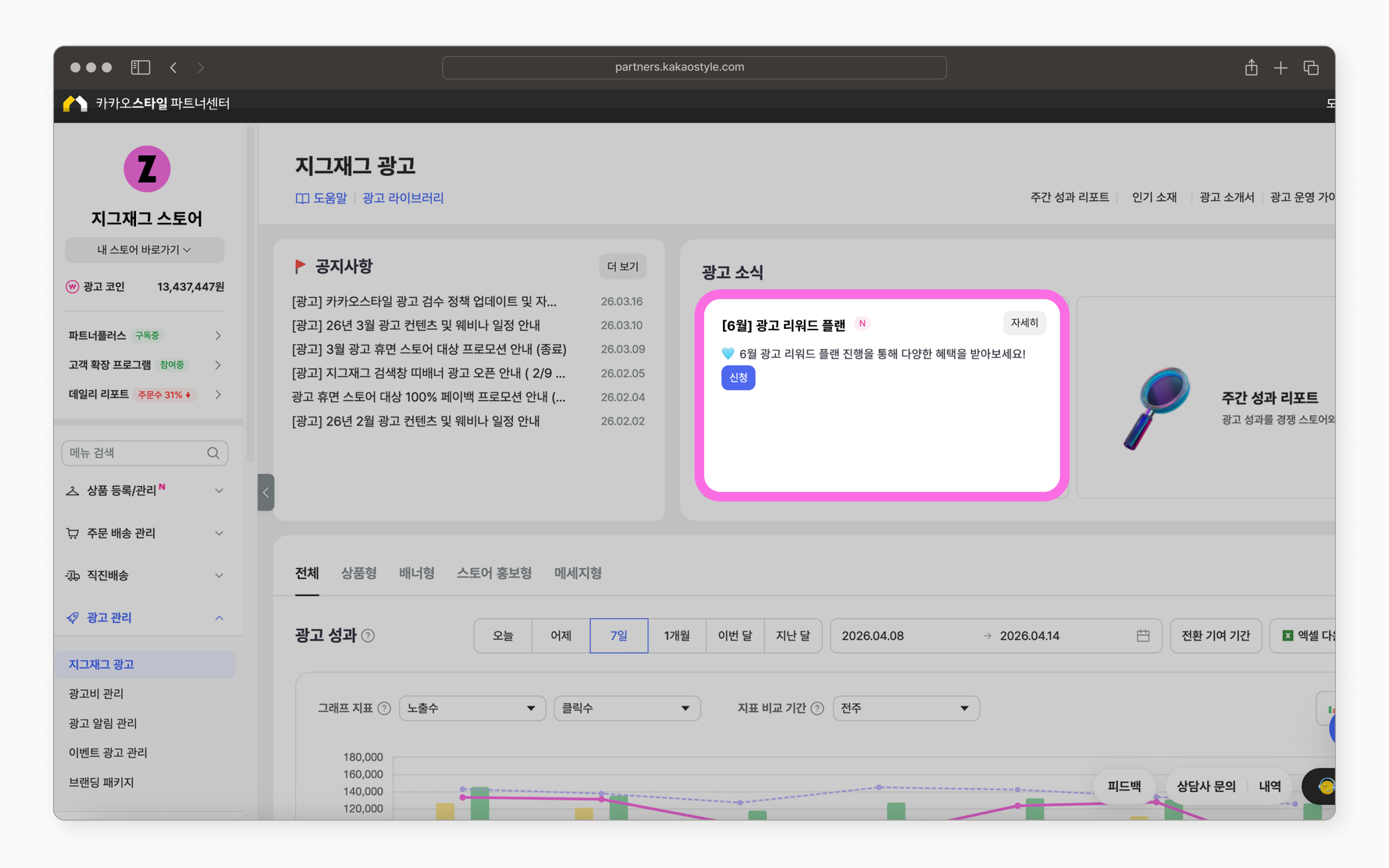Switch to the 메세지형 tab
Viewport: 1389px width, 868px height.
point(578,573)
